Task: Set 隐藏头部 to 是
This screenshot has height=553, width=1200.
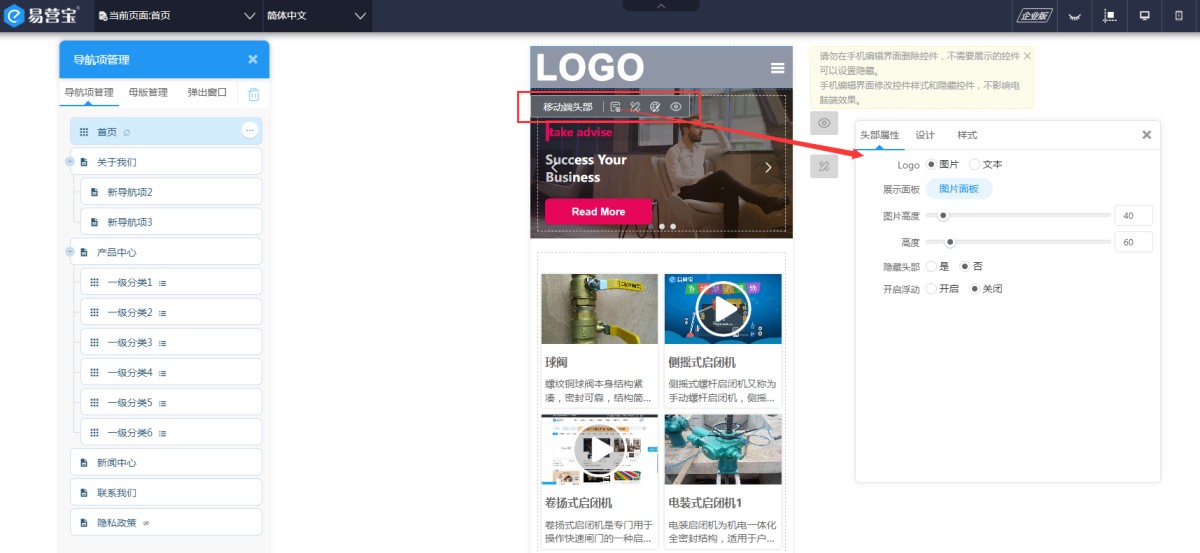Action: click(x=931, y=266)
